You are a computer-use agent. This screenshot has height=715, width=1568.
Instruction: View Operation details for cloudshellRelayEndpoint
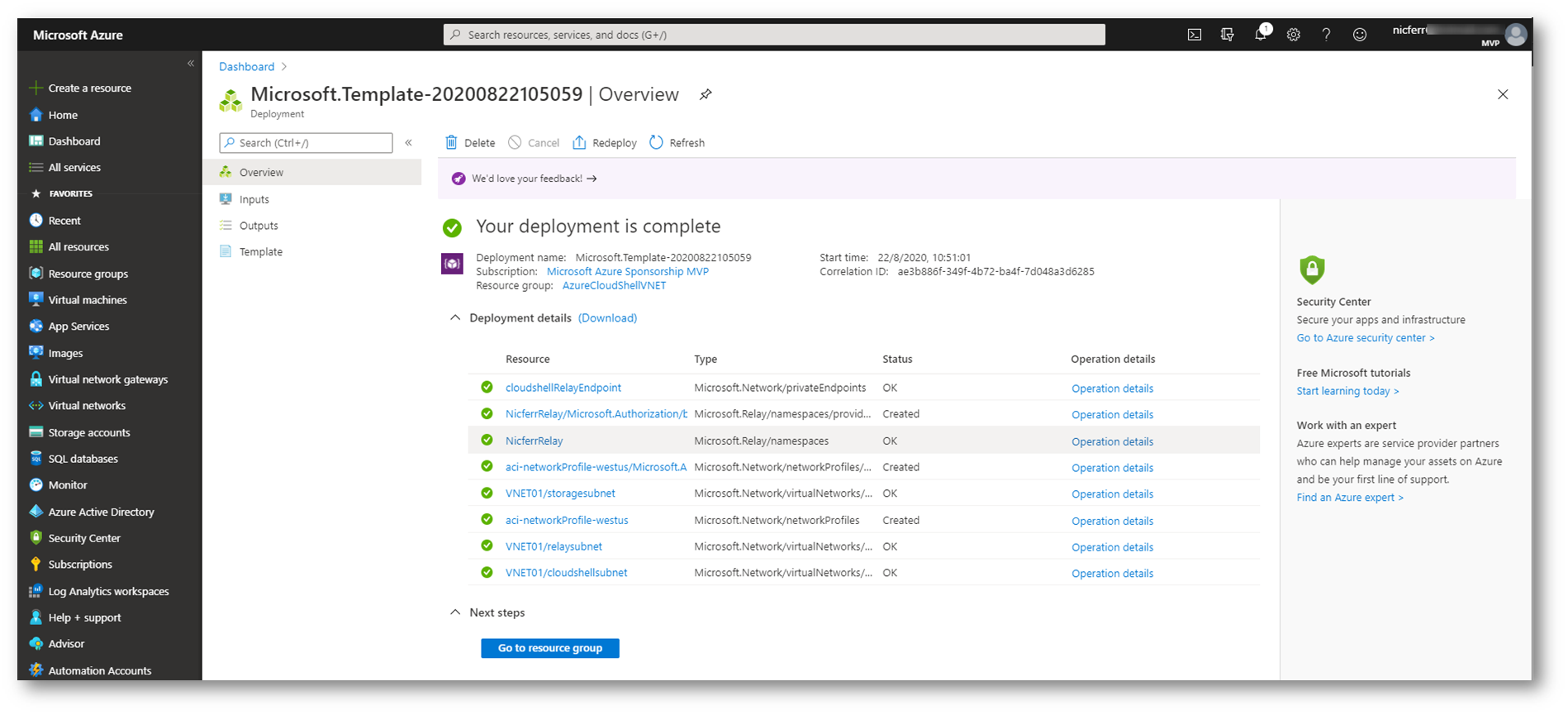pyautogui.click(x=1112, y=388)
